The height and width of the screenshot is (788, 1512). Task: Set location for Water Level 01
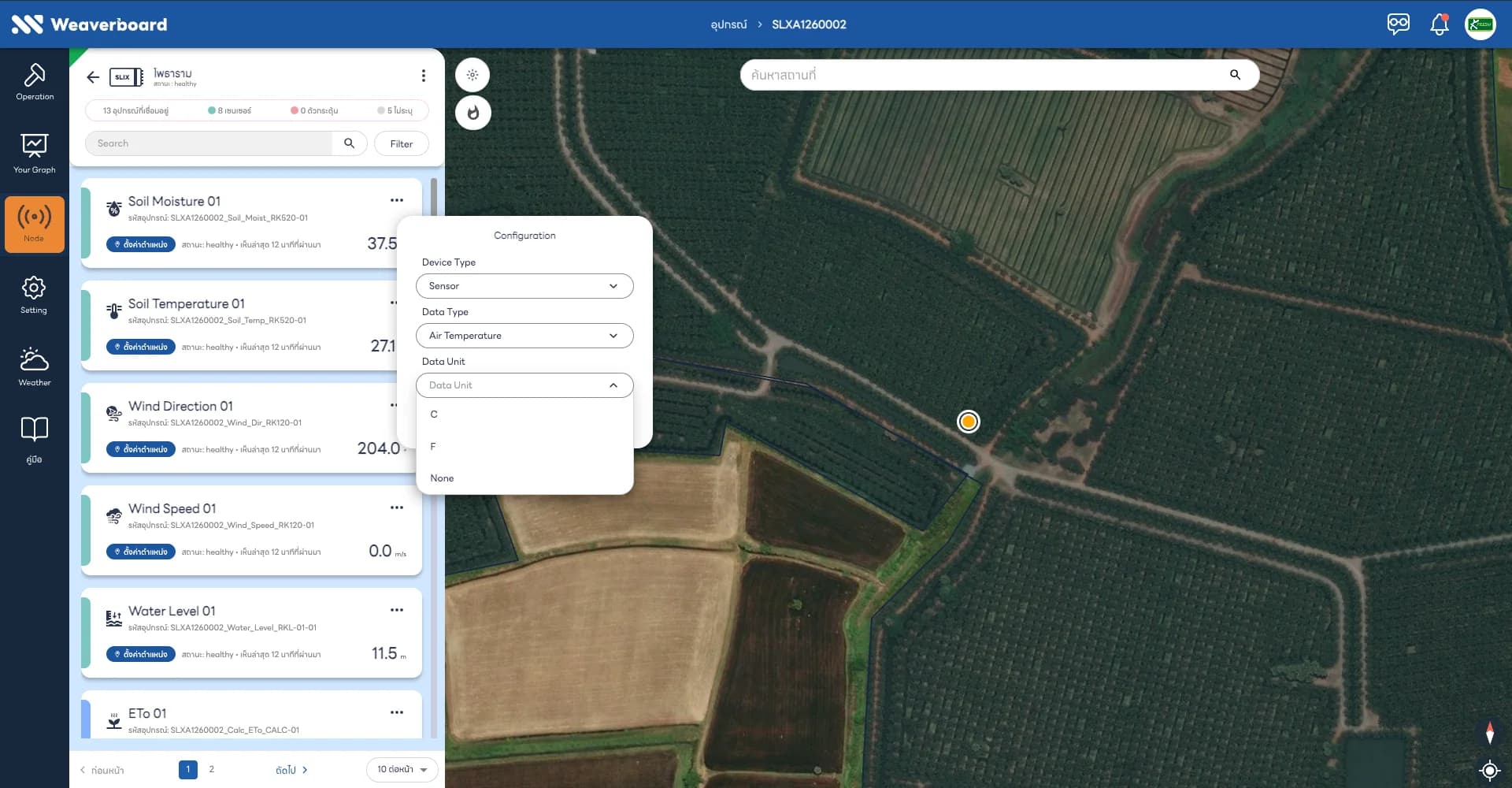tap(141, 654)
